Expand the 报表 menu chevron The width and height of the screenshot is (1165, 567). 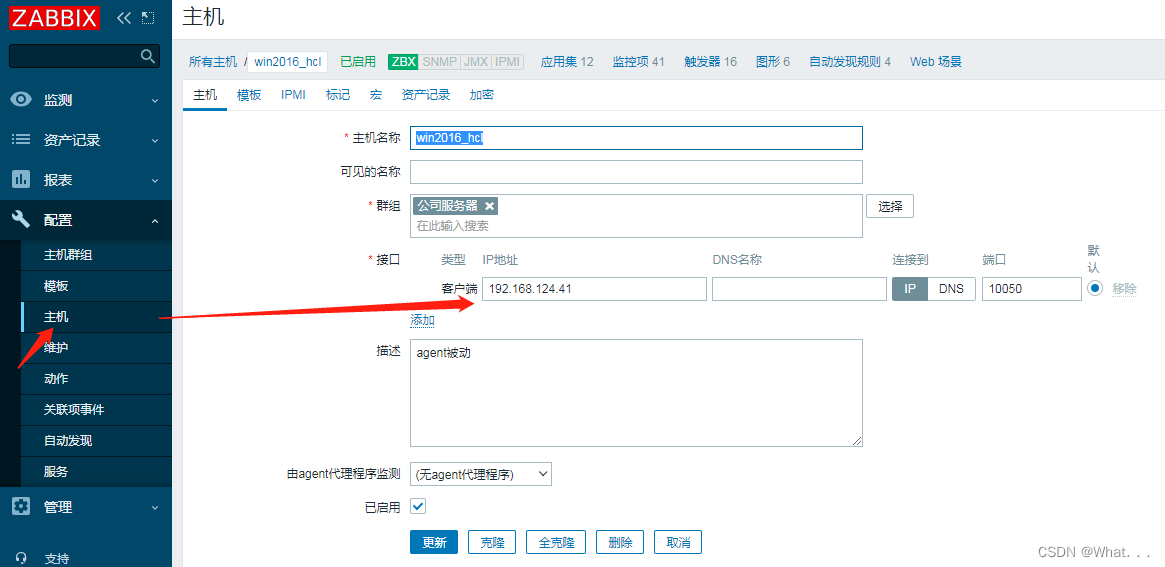(155, 181)
